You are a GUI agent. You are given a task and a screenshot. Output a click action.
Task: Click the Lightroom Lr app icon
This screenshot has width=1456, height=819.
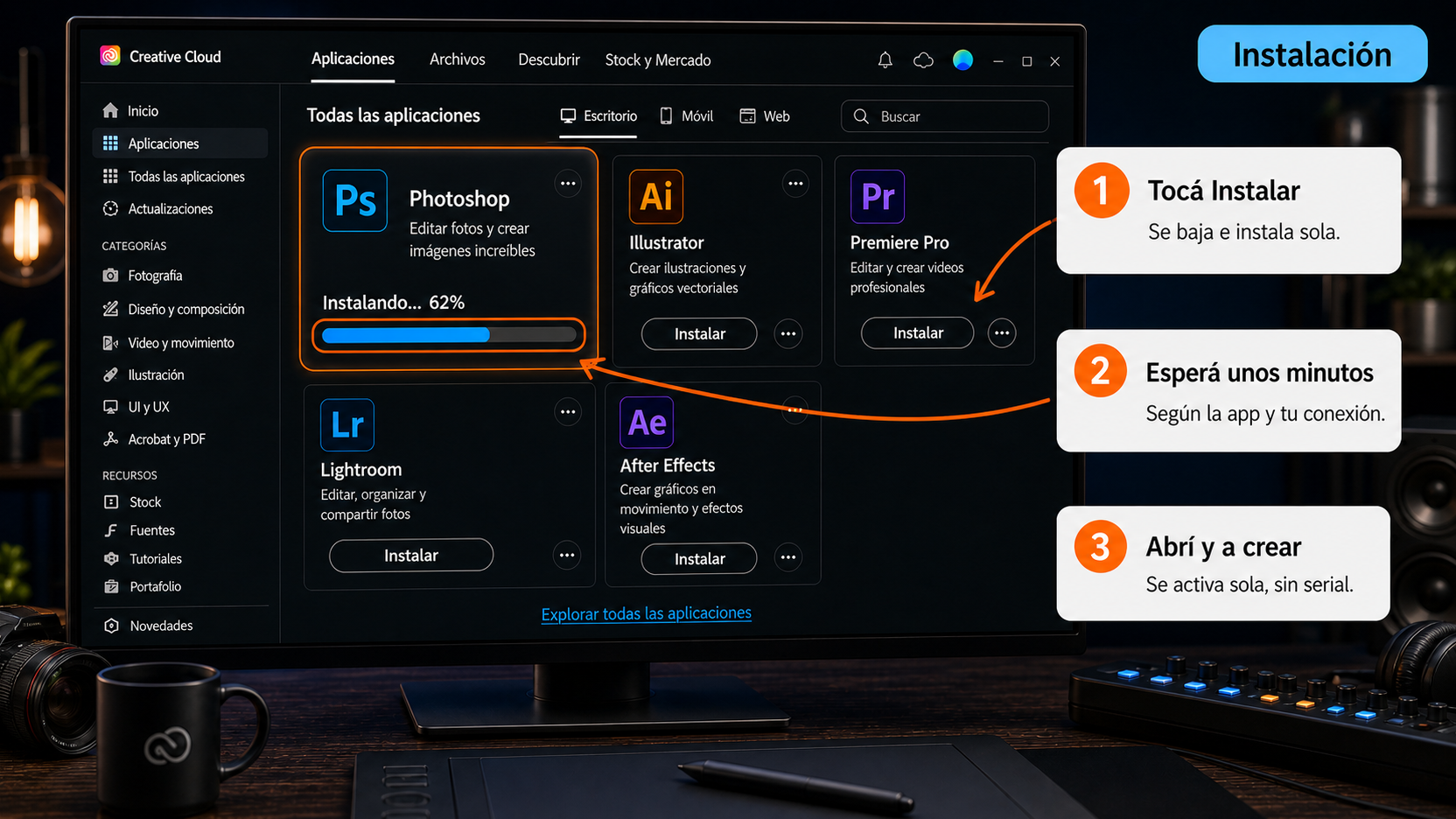pos(347,424)
